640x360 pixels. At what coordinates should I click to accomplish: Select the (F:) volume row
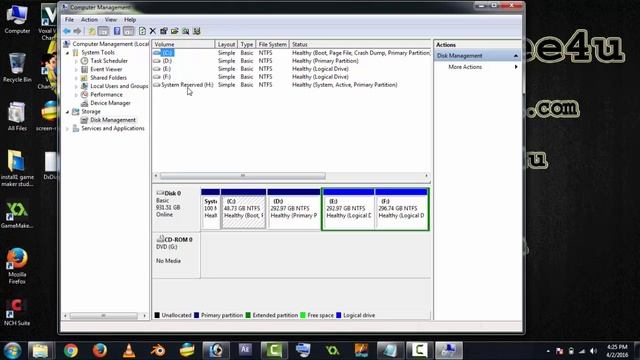pos(291,77)
